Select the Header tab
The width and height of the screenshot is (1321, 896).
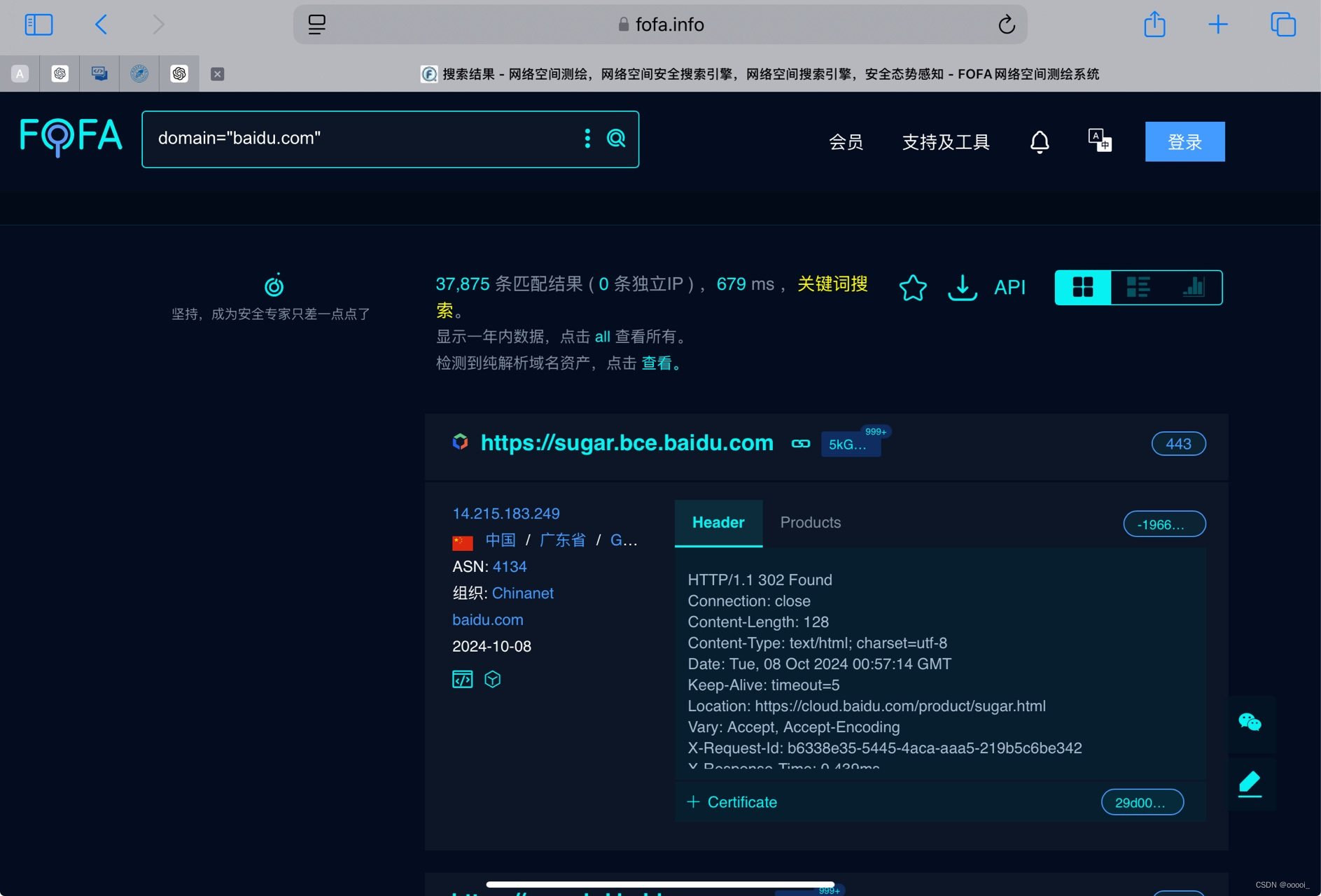click(718, 523)
